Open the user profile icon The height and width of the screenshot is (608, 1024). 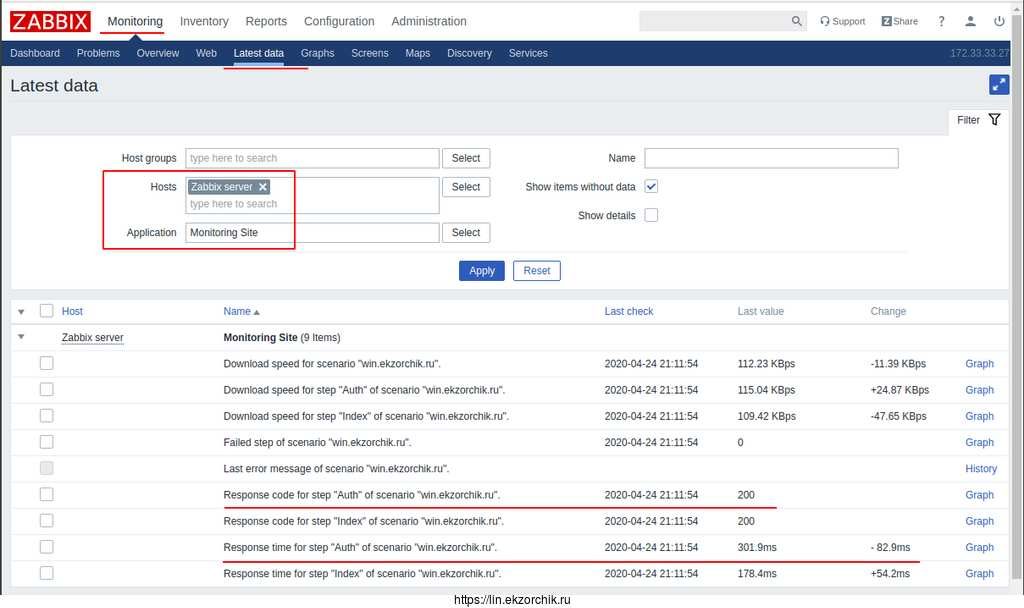970,21
